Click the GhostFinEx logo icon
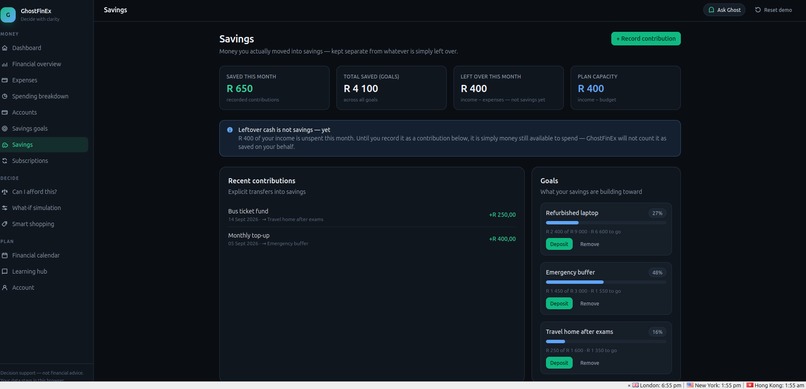 tap(8, 15)
